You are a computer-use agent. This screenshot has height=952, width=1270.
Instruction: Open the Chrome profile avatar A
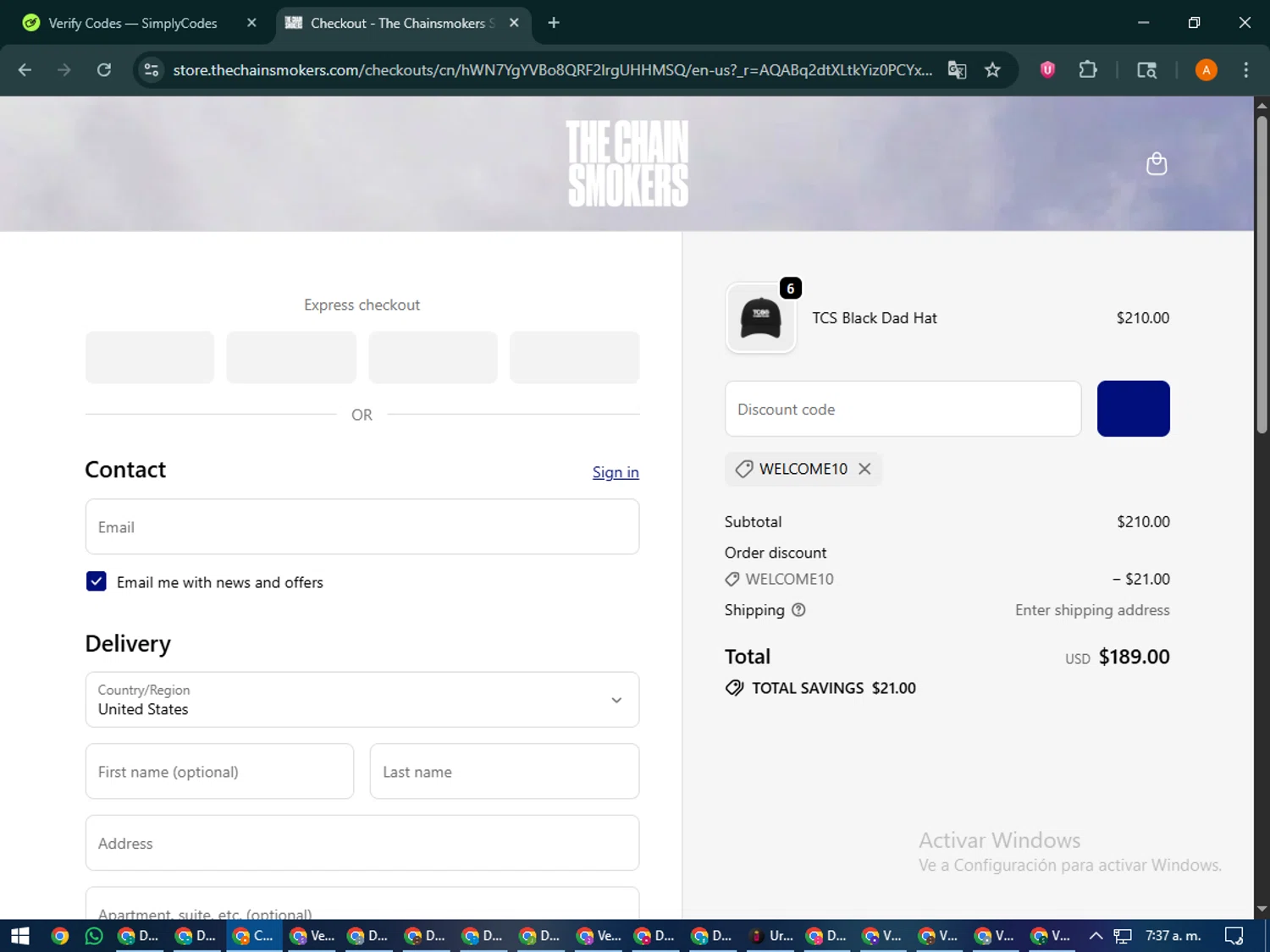click(x=1206, y=70)
